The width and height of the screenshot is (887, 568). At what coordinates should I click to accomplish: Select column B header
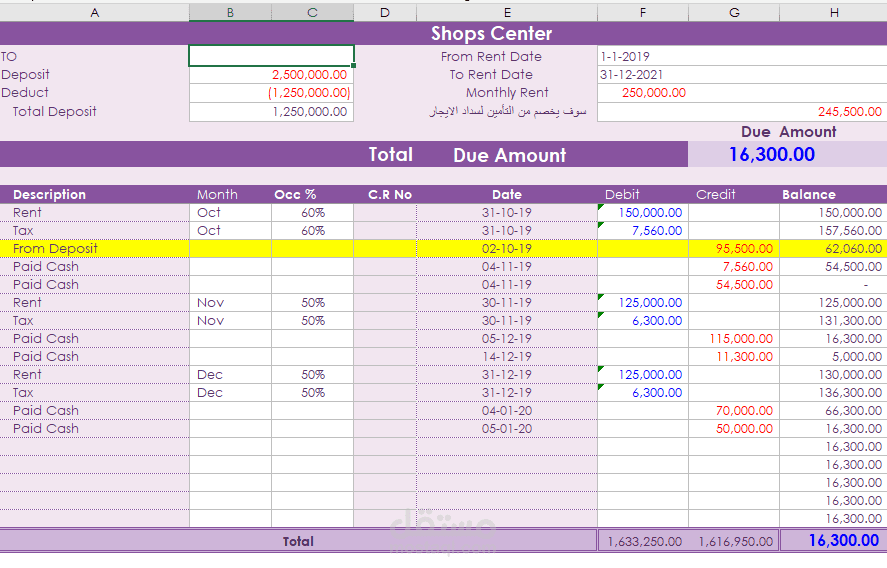230,12
